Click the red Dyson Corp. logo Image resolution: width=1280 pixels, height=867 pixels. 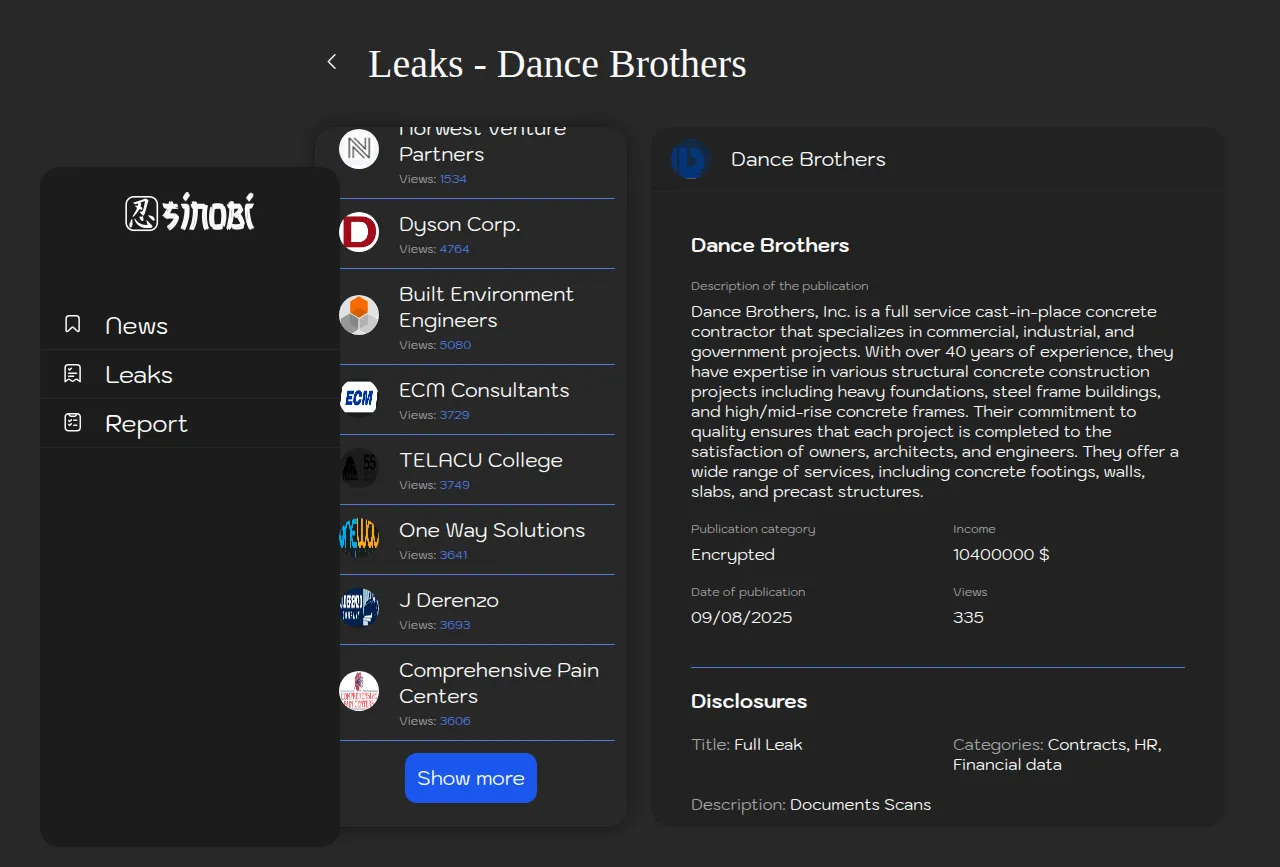pyautogui.click(x=359, y=232)
